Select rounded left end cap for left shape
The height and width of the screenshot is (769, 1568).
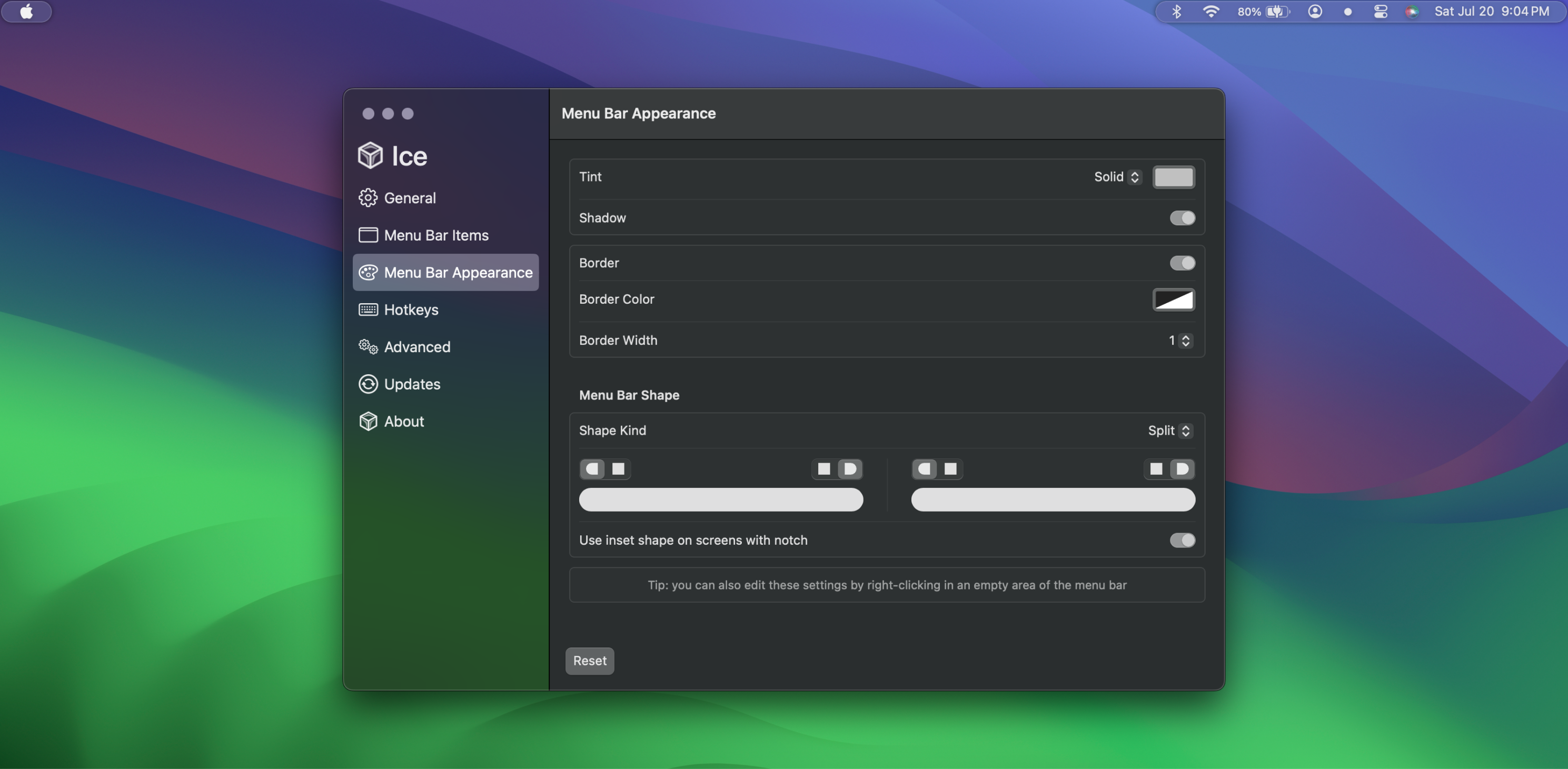pyautogui.click(x=592, y=469)
